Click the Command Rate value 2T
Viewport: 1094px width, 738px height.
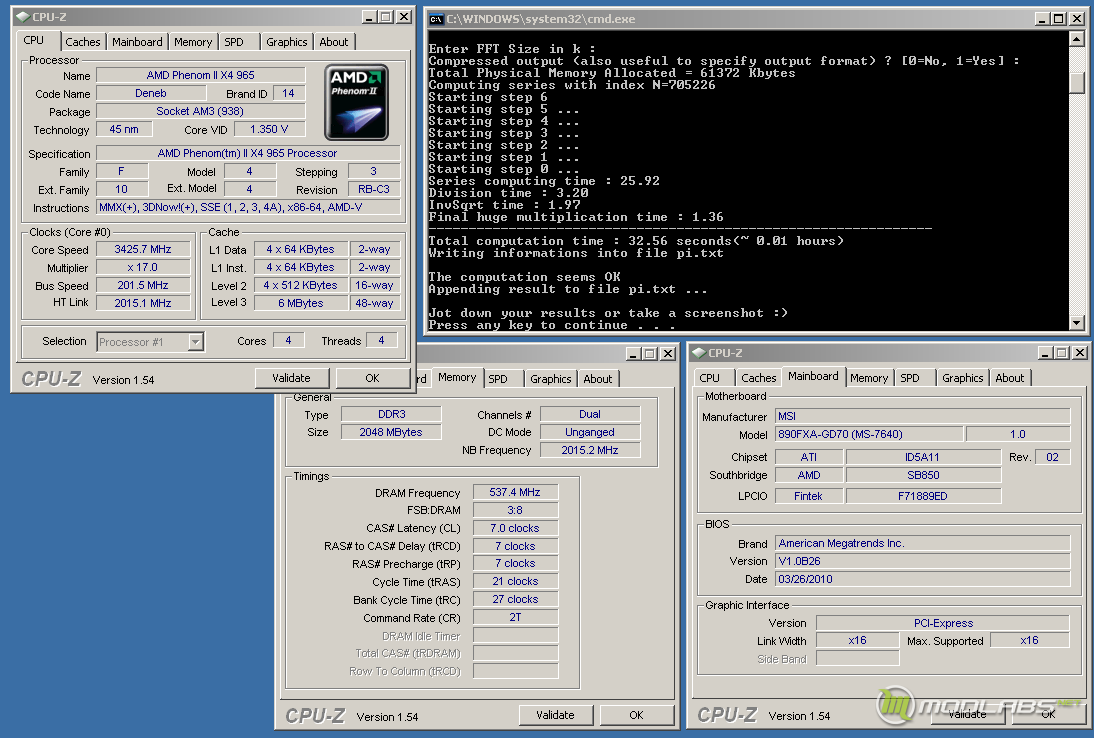[515, 617]
